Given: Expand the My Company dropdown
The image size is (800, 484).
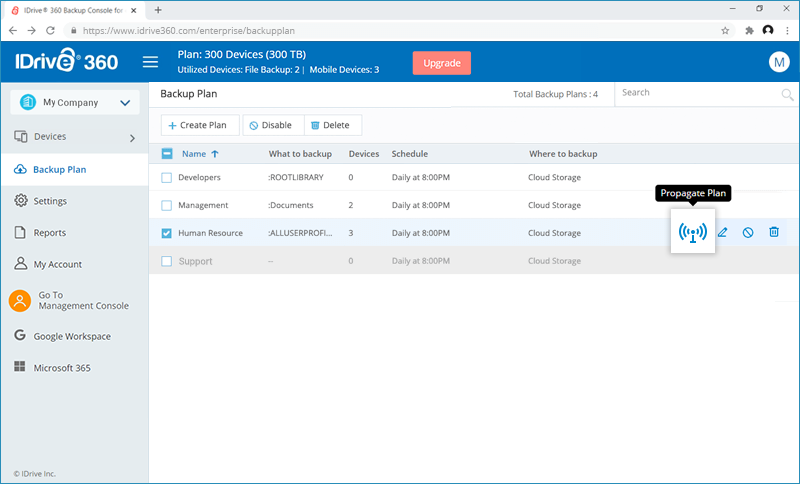Looking at the screenshot, I should point(75,103).
